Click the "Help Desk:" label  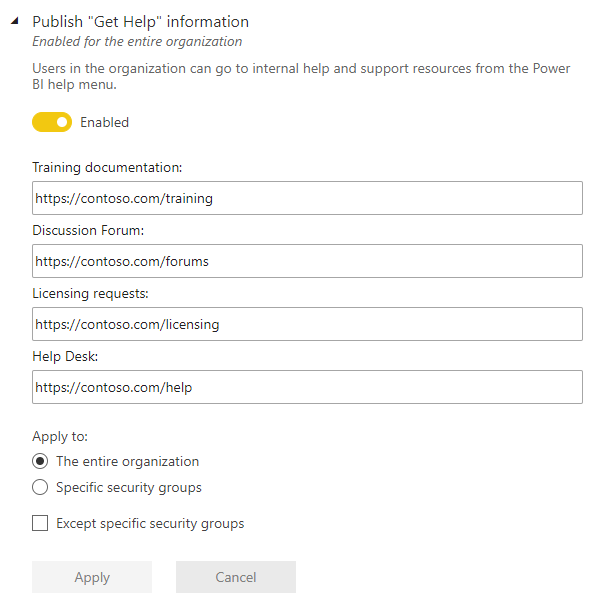[65, 356]
